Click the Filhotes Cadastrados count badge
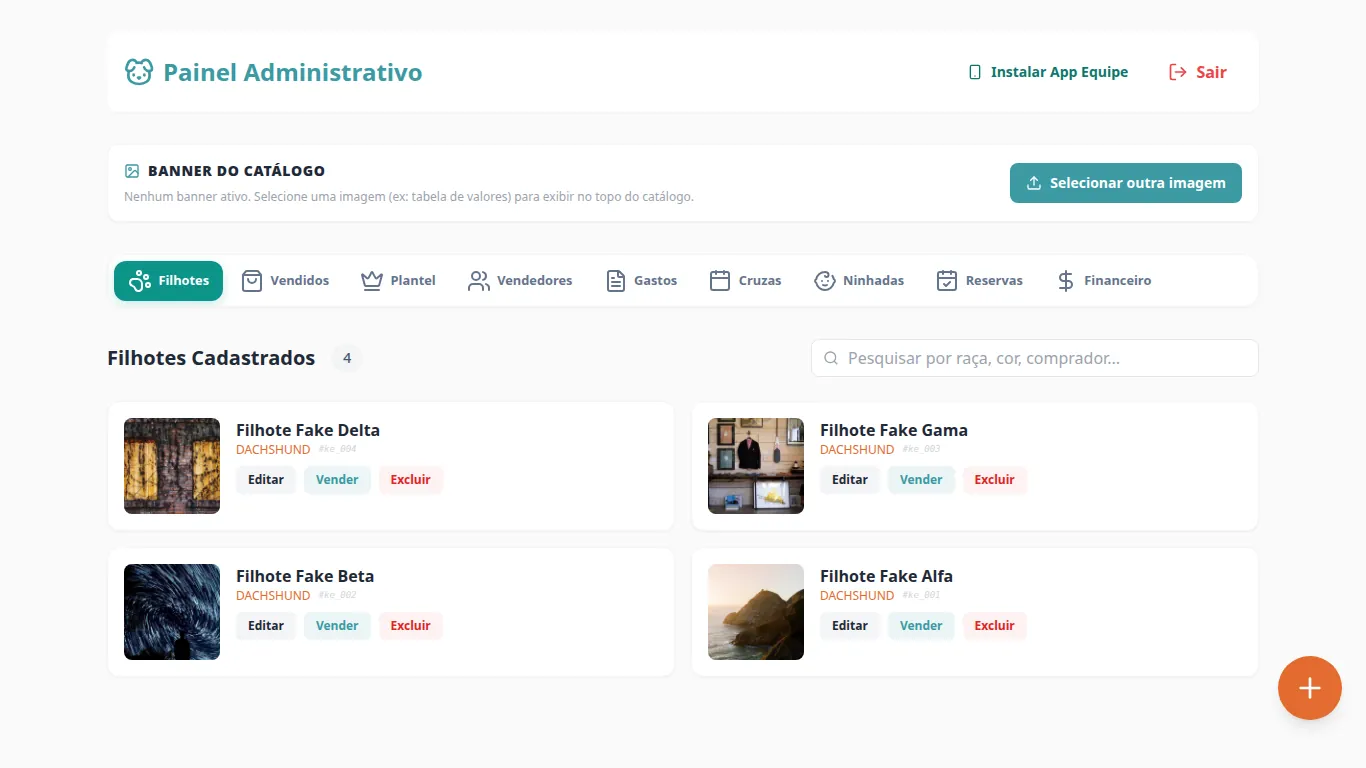Image resolution: width=1366 pixels, height=768 pixels. (347, 358)
